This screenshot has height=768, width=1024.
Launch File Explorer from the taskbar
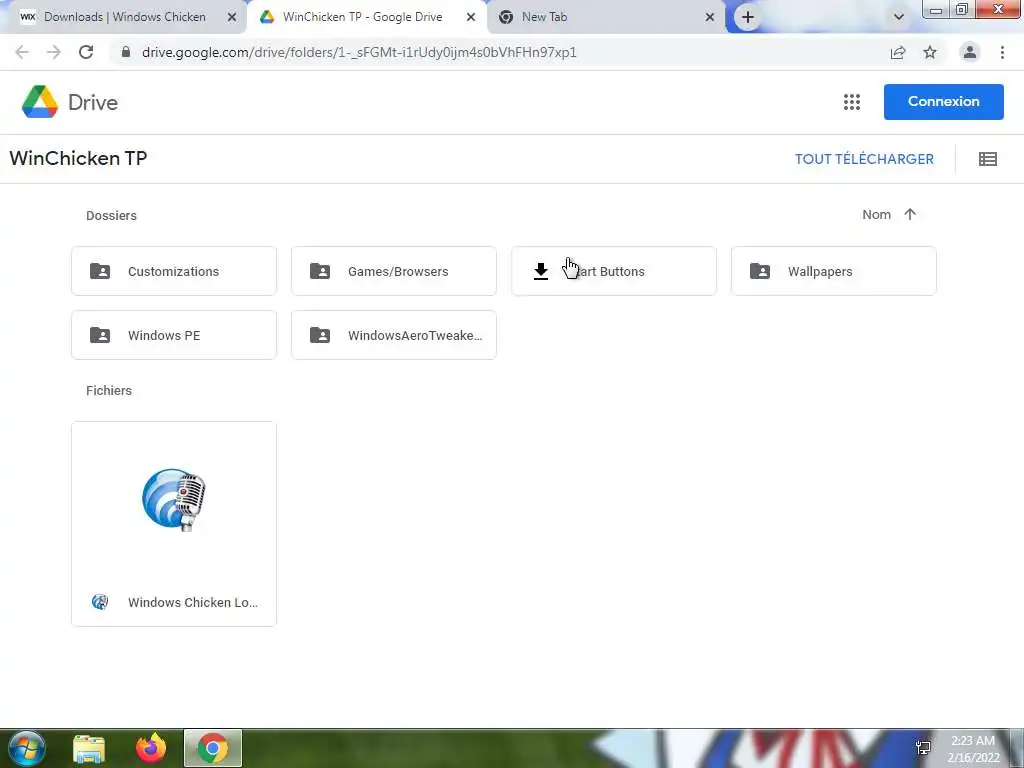click(x=89, y=748)
